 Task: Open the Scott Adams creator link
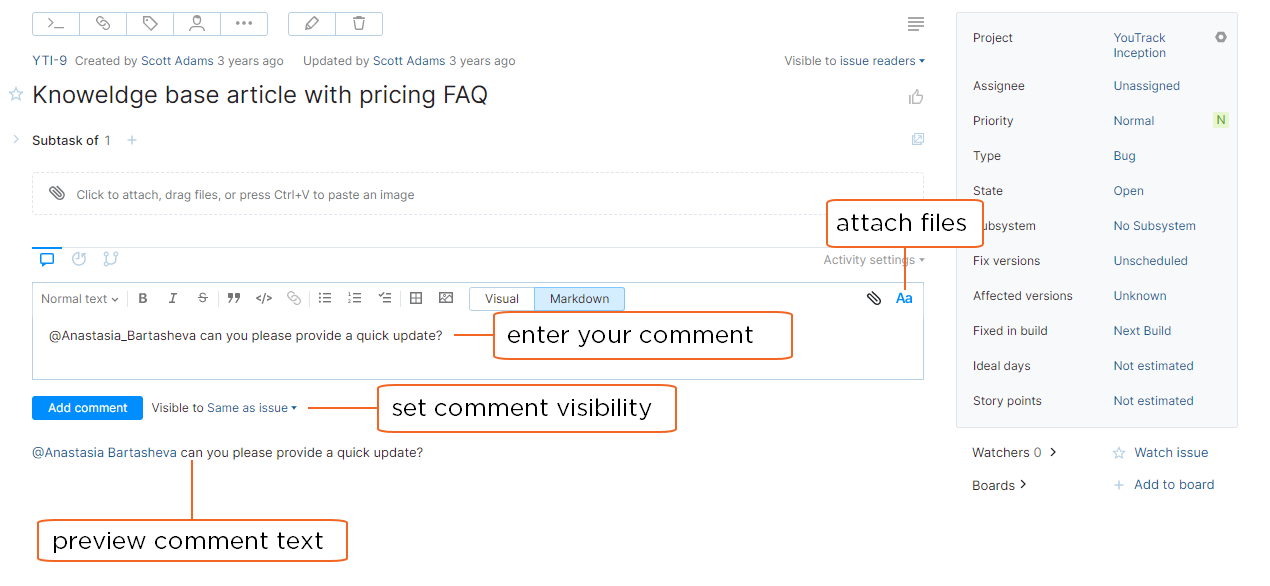[177, 61]
